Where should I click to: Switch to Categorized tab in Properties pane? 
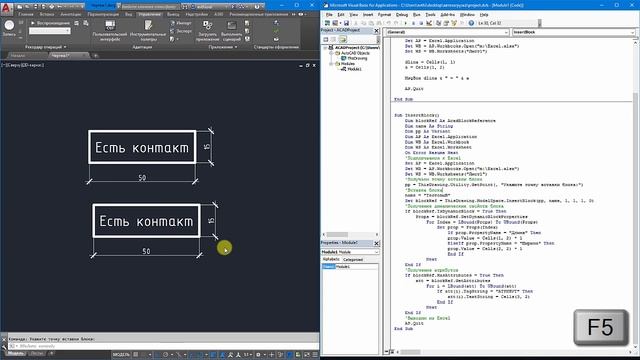coord(353,260)
